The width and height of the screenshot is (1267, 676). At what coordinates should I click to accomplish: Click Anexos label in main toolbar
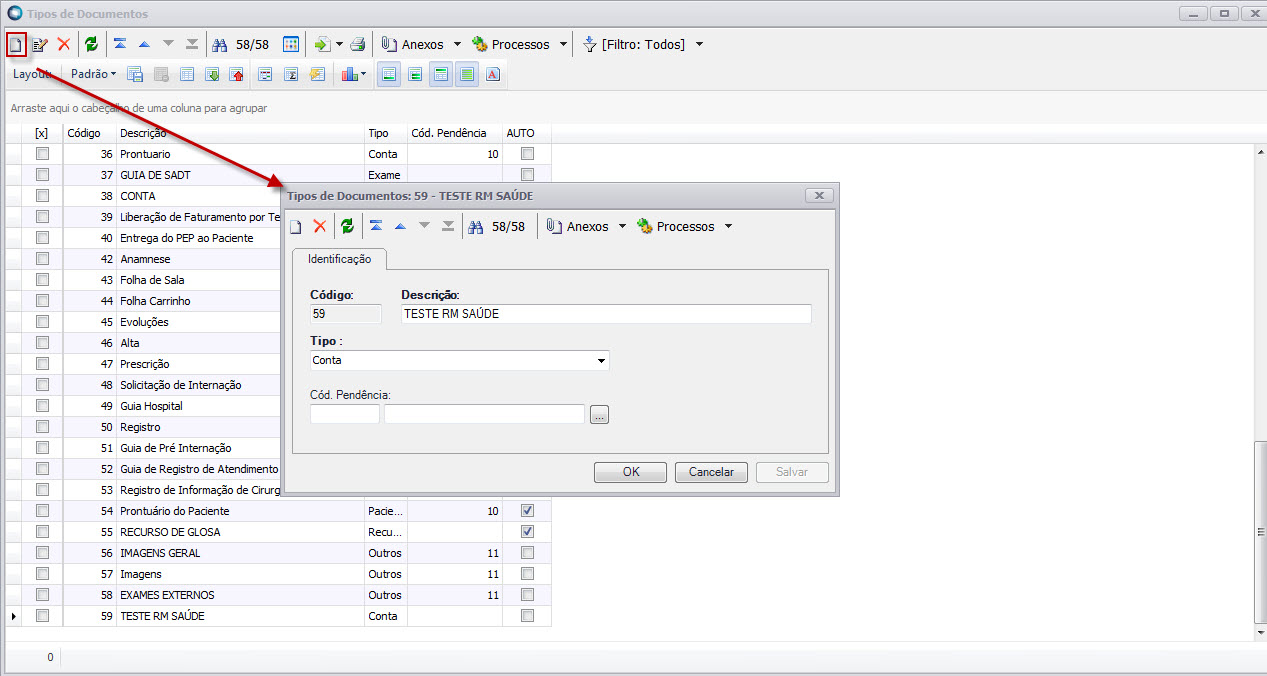pyautogui.click(x=422, y=45)
